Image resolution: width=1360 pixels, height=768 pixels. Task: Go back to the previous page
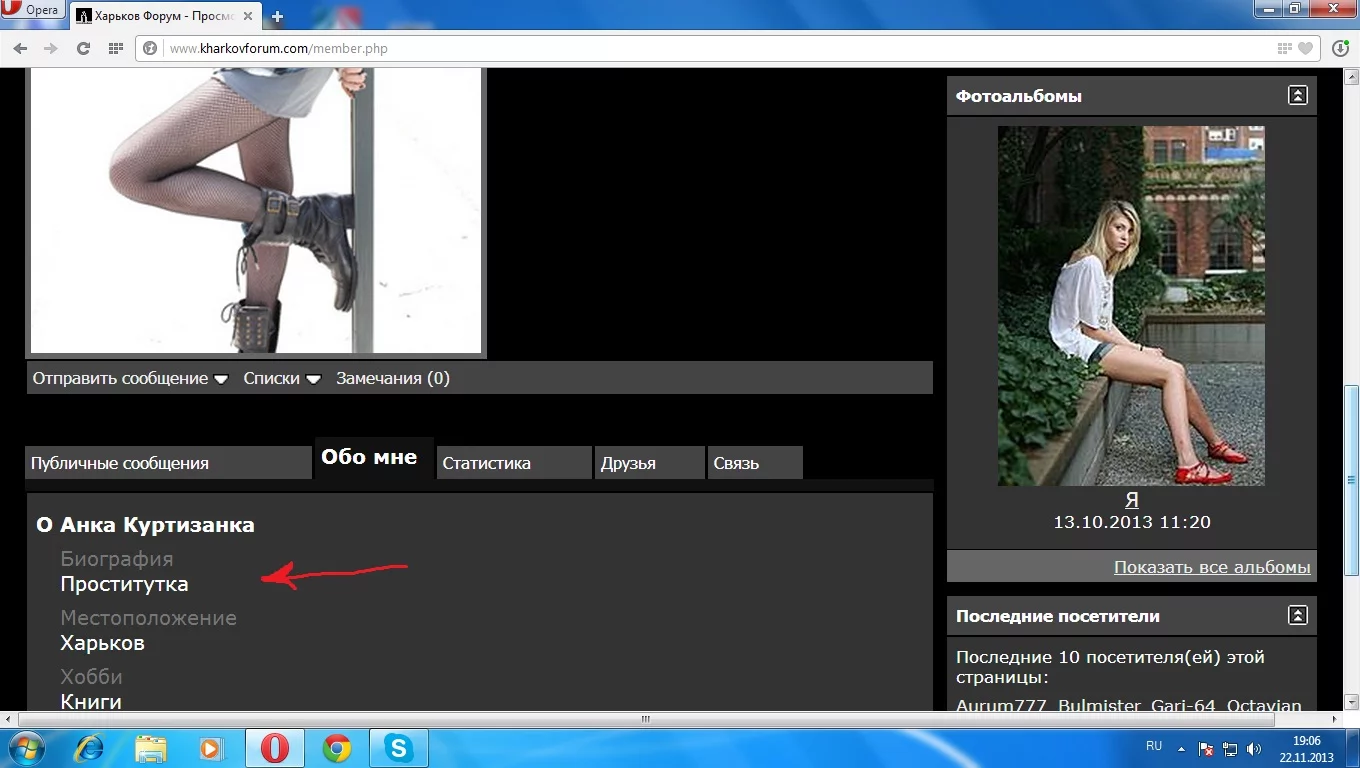coord(20,48)
